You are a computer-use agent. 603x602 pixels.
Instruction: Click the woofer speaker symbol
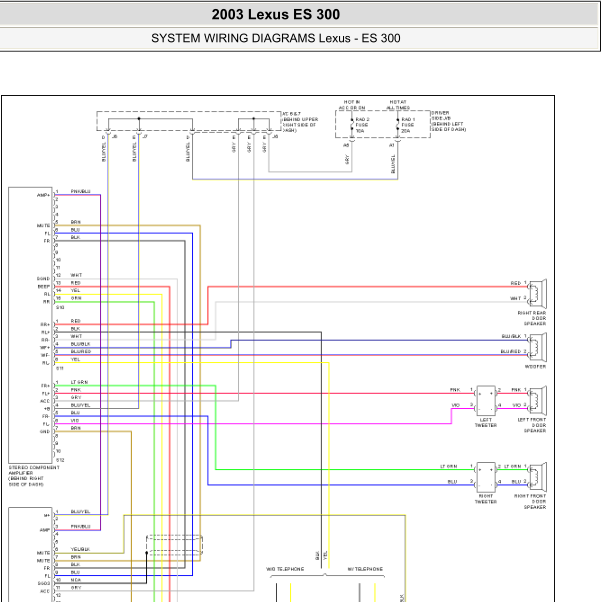[x=537, y=347]
